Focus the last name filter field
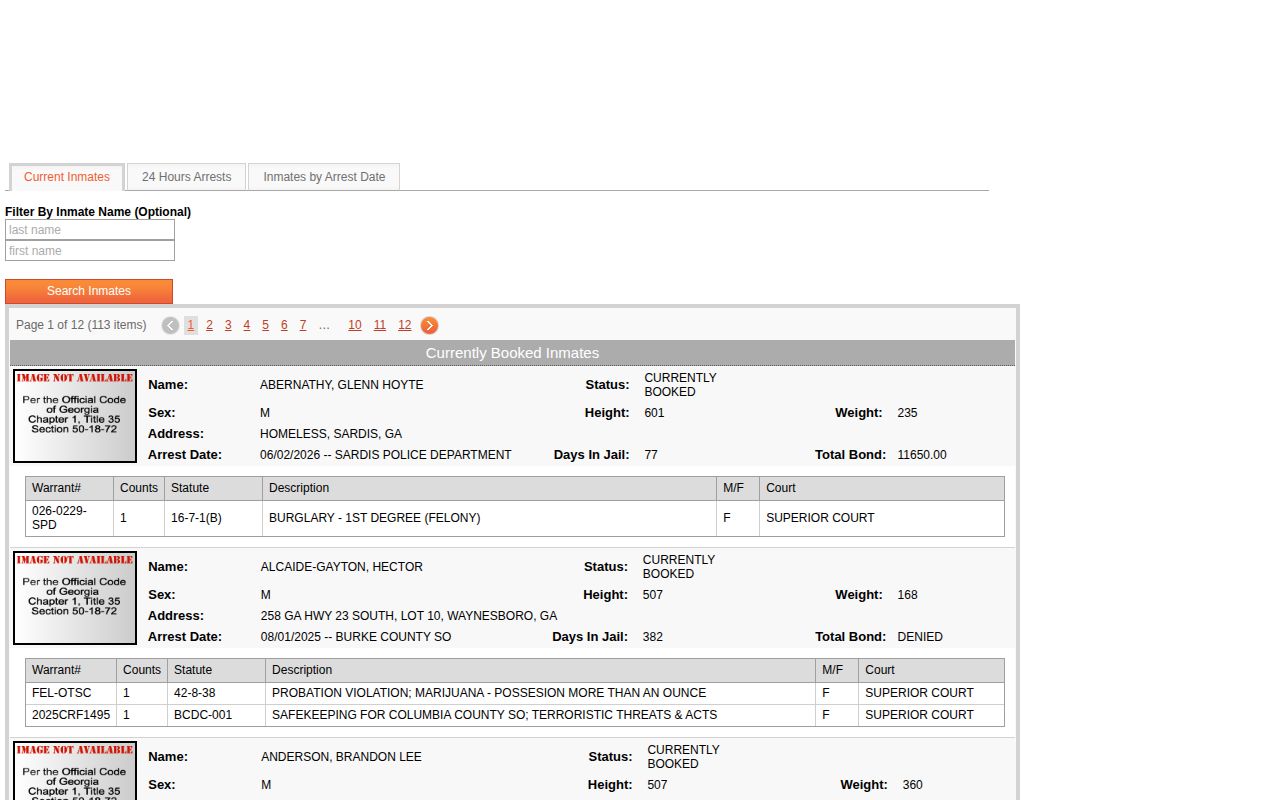 tap(90, 230)
